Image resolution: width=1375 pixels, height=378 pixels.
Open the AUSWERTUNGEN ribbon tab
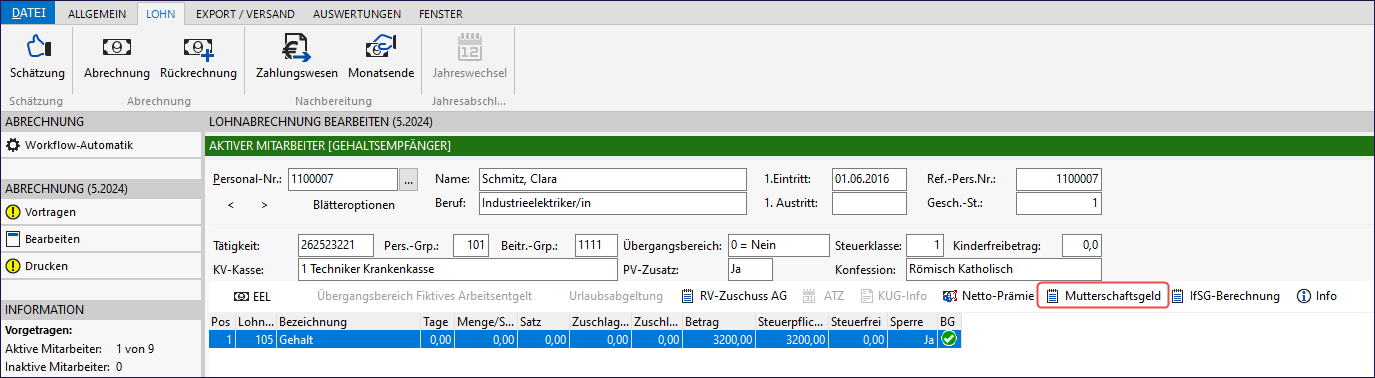(x=357, y=14)
